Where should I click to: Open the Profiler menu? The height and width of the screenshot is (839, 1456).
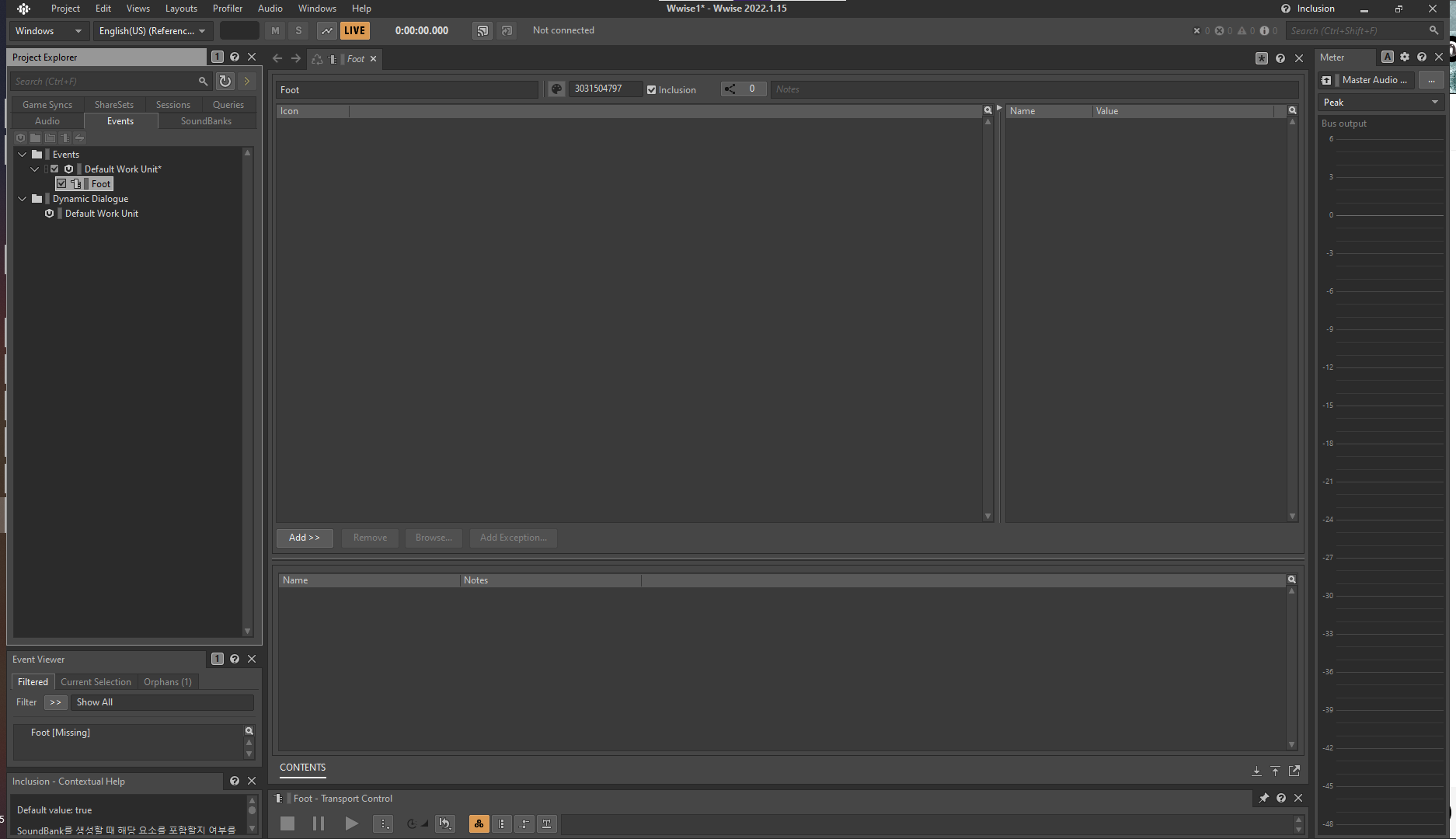coord(228,9)
